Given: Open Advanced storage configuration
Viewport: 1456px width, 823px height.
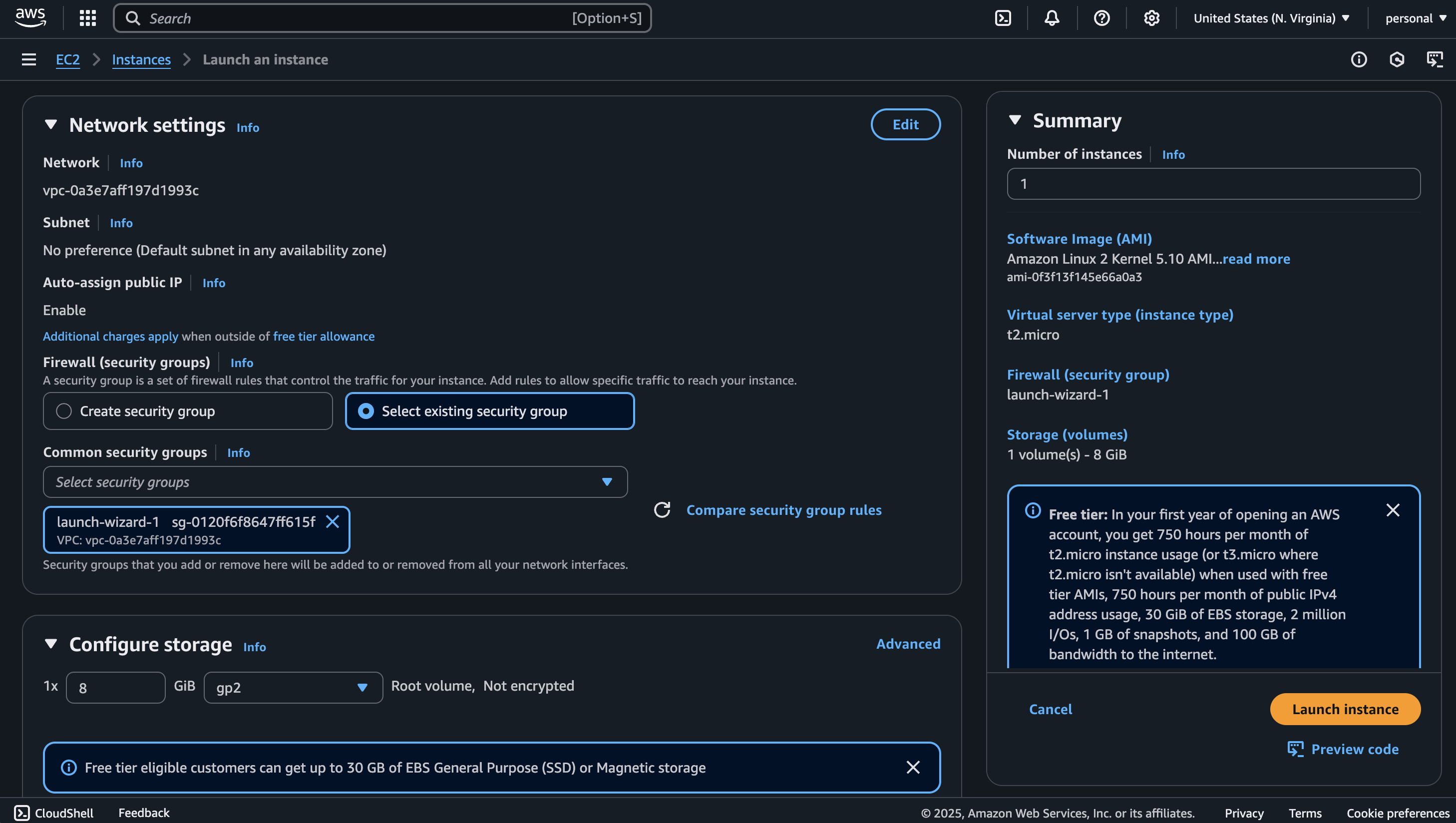Looking at the screenshot, I should (x=908, y=644).
